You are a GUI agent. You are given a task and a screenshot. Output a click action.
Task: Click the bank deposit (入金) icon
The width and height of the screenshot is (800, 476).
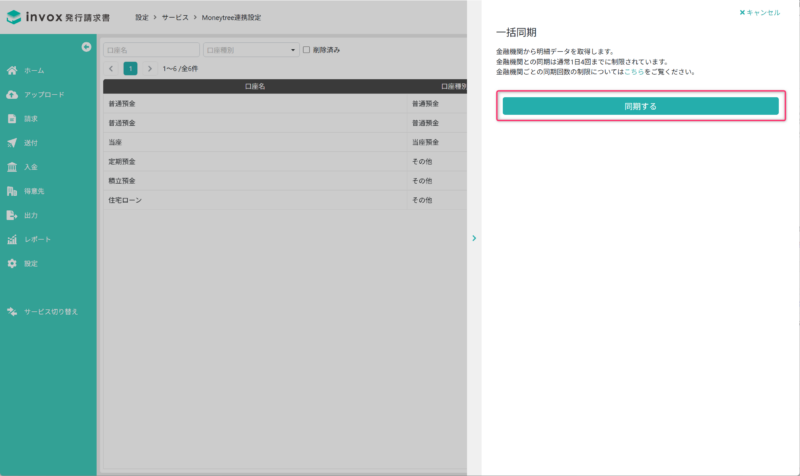(x=12, y=167)
